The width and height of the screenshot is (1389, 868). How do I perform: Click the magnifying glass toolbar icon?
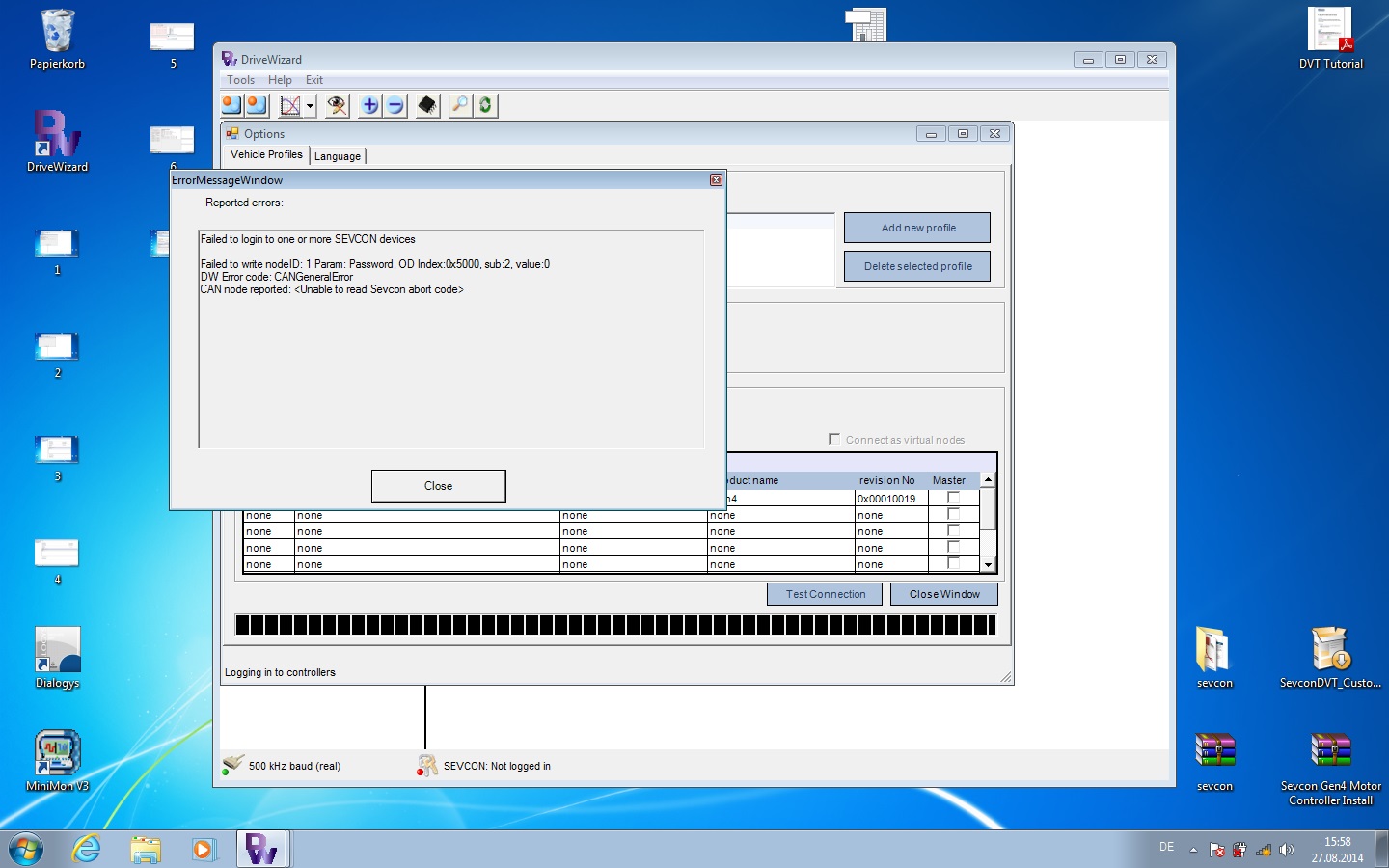(x=460, y=105)
